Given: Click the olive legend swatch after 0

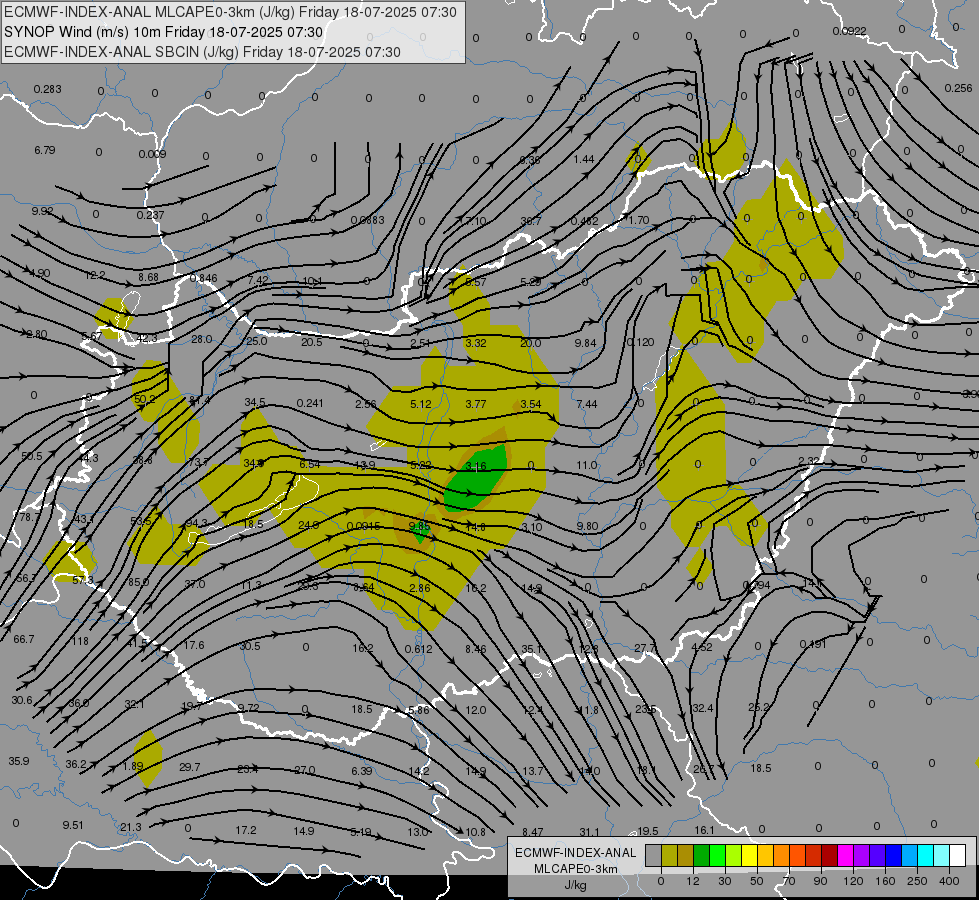Looking at the screenshot, I should (669, 855).
